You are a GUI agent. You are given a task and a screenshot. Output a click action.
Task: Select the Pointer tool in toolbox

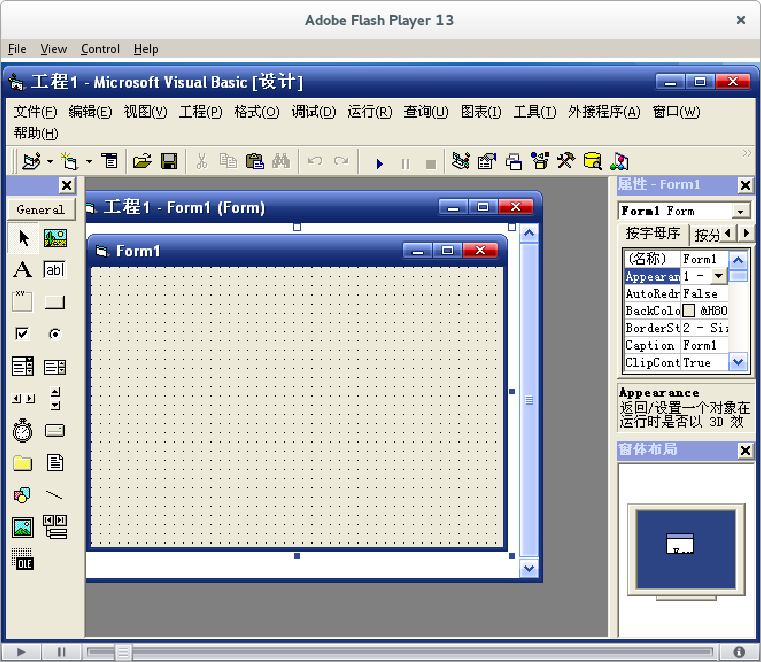pos(23,238)
